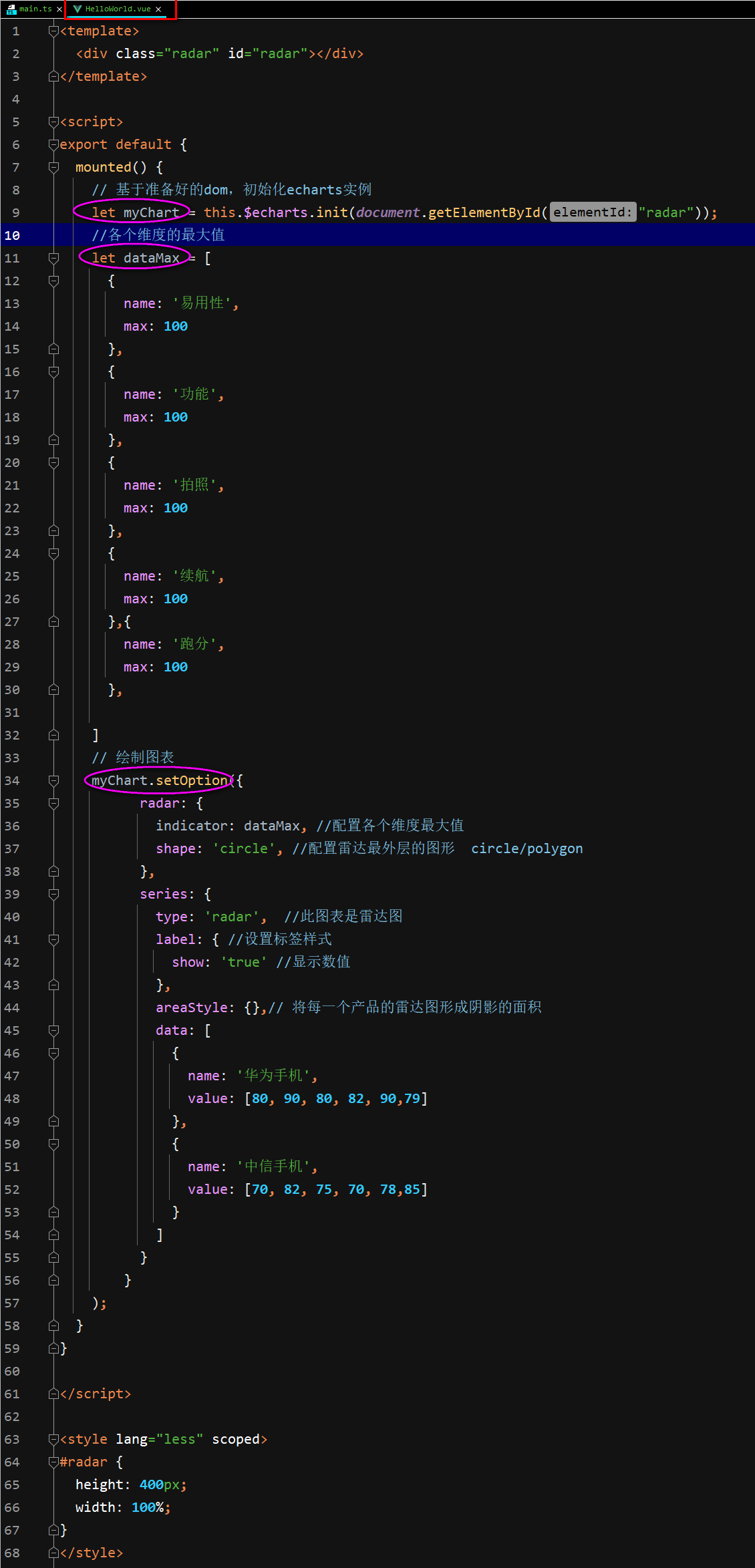The height and width of the screenshot is (1568, 755).
Task: Click the TypeScript file icon on main.ts tab
Action: click(x=11, y=9)
